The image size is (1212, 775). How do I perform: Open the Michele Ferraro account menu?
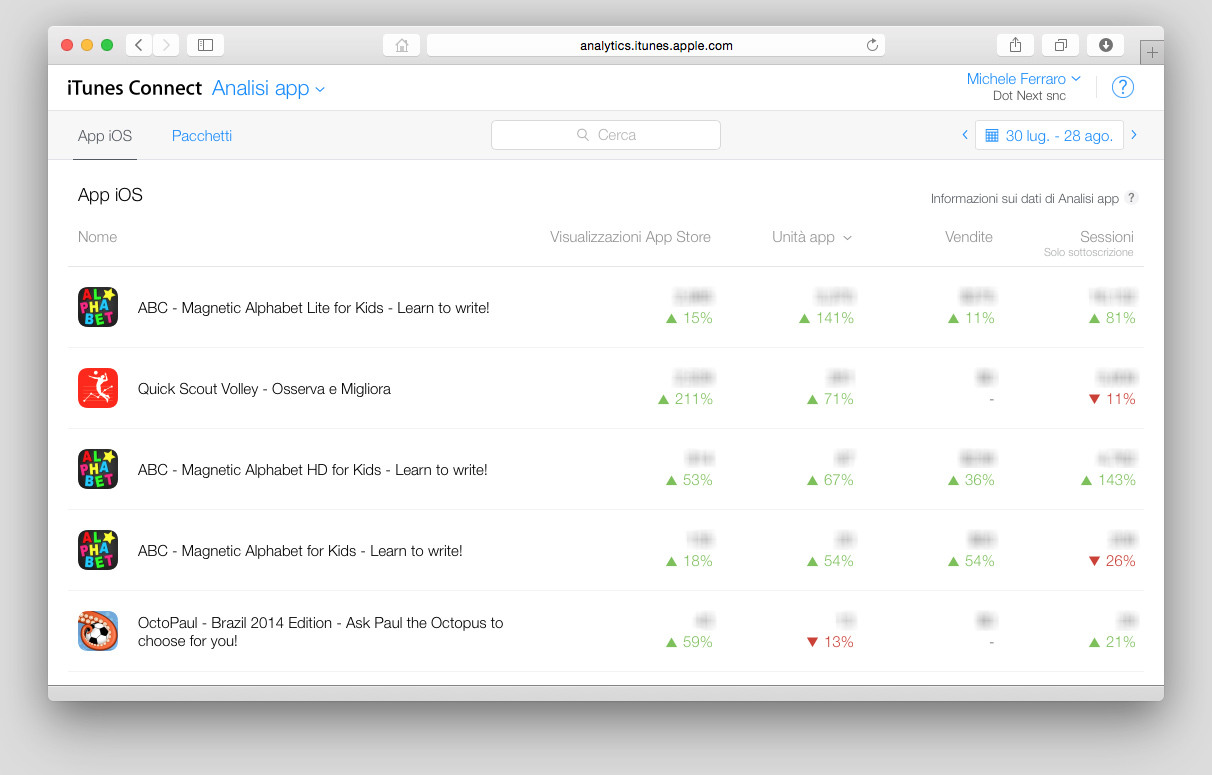(1024, 79)
